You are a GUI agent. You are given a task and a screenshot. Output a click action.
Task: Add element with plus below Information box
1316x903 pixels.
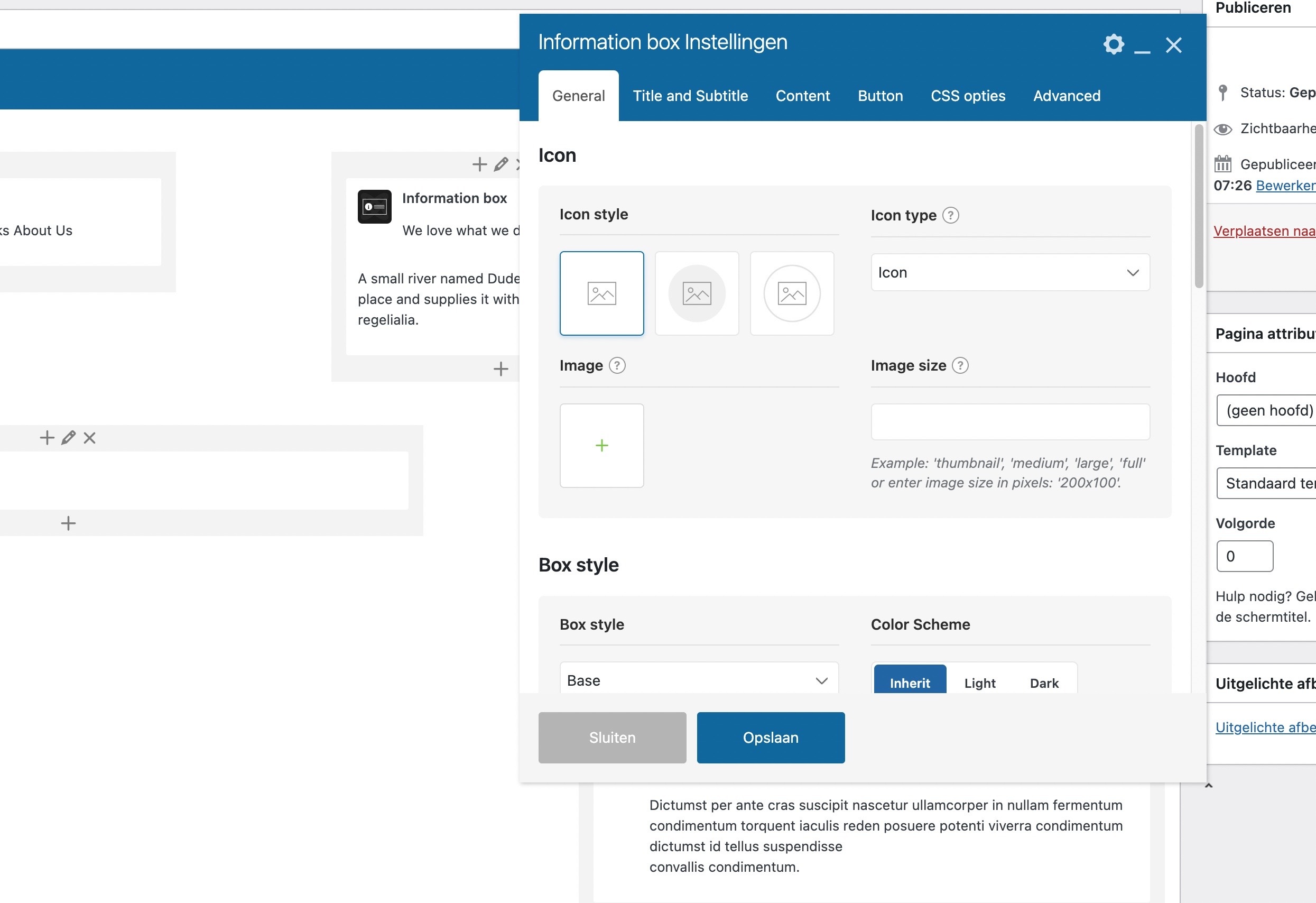click(501, 370)
